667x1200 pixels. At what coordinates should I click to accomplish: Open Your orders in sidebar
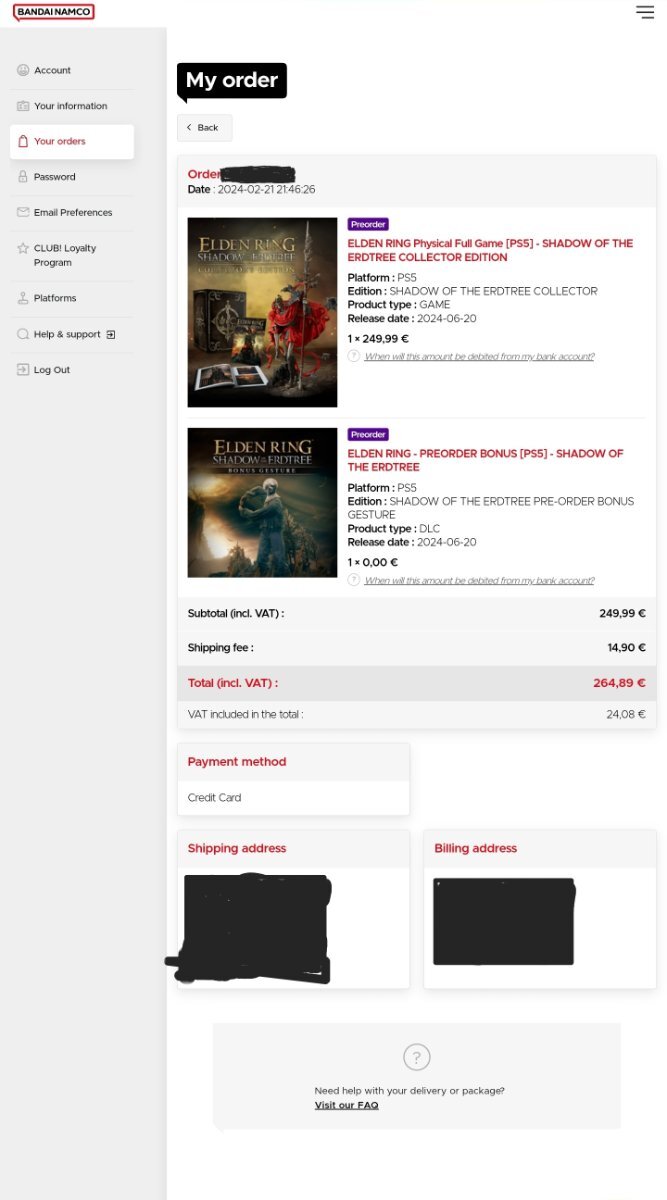[x=72, y=142]
